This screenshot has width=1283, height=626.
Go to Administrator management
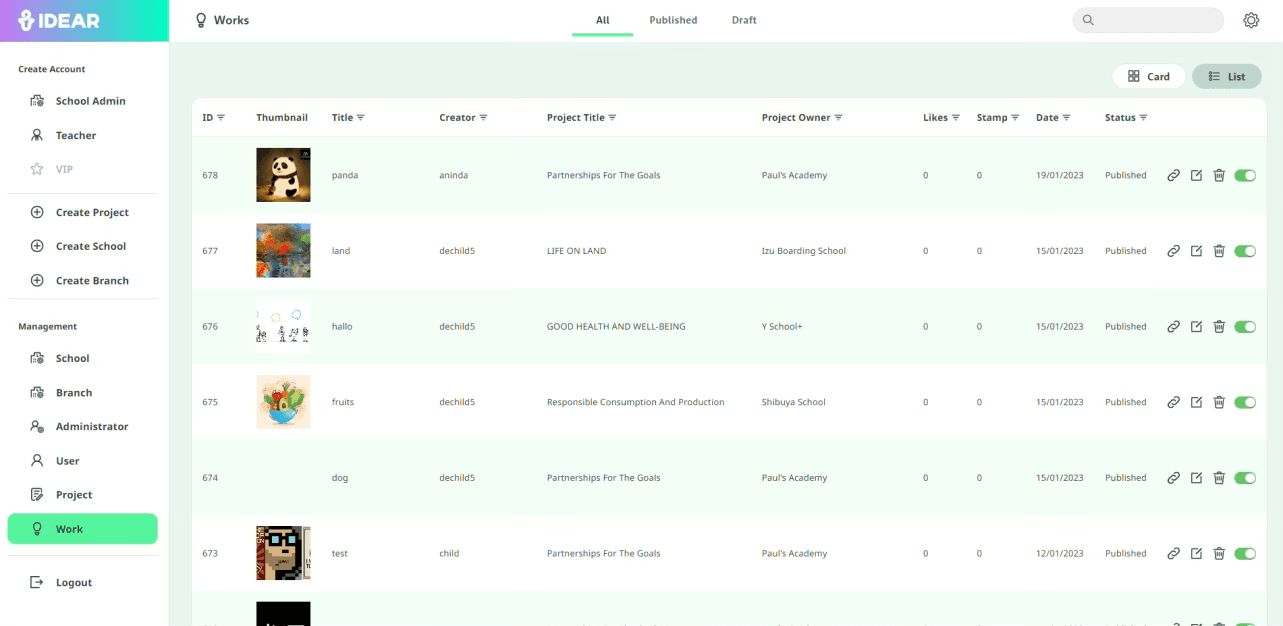point(83,427)
